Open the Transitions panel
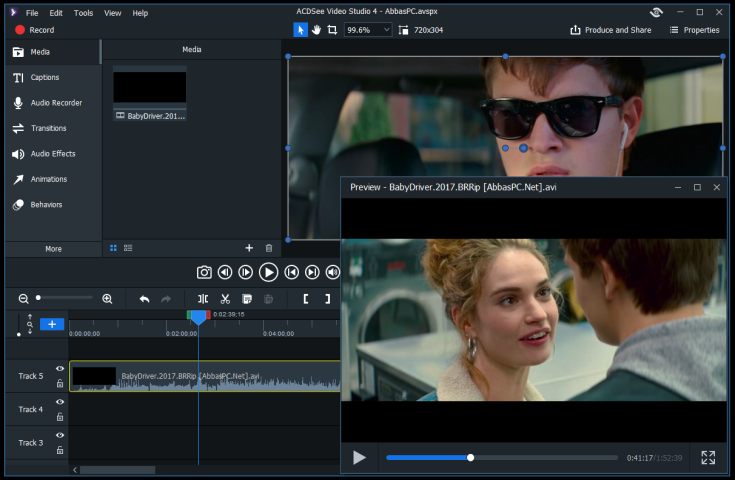Image resolution: width=735 pixels, height=480 pixels. (x=53, y=128)
